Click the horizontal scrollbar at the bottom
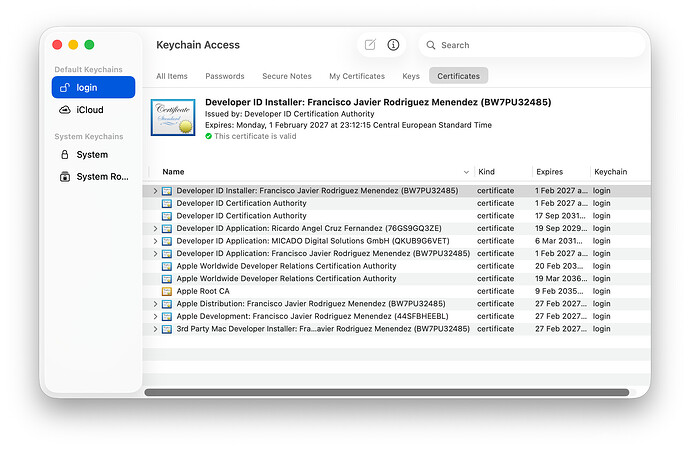 tap(387, 392)
